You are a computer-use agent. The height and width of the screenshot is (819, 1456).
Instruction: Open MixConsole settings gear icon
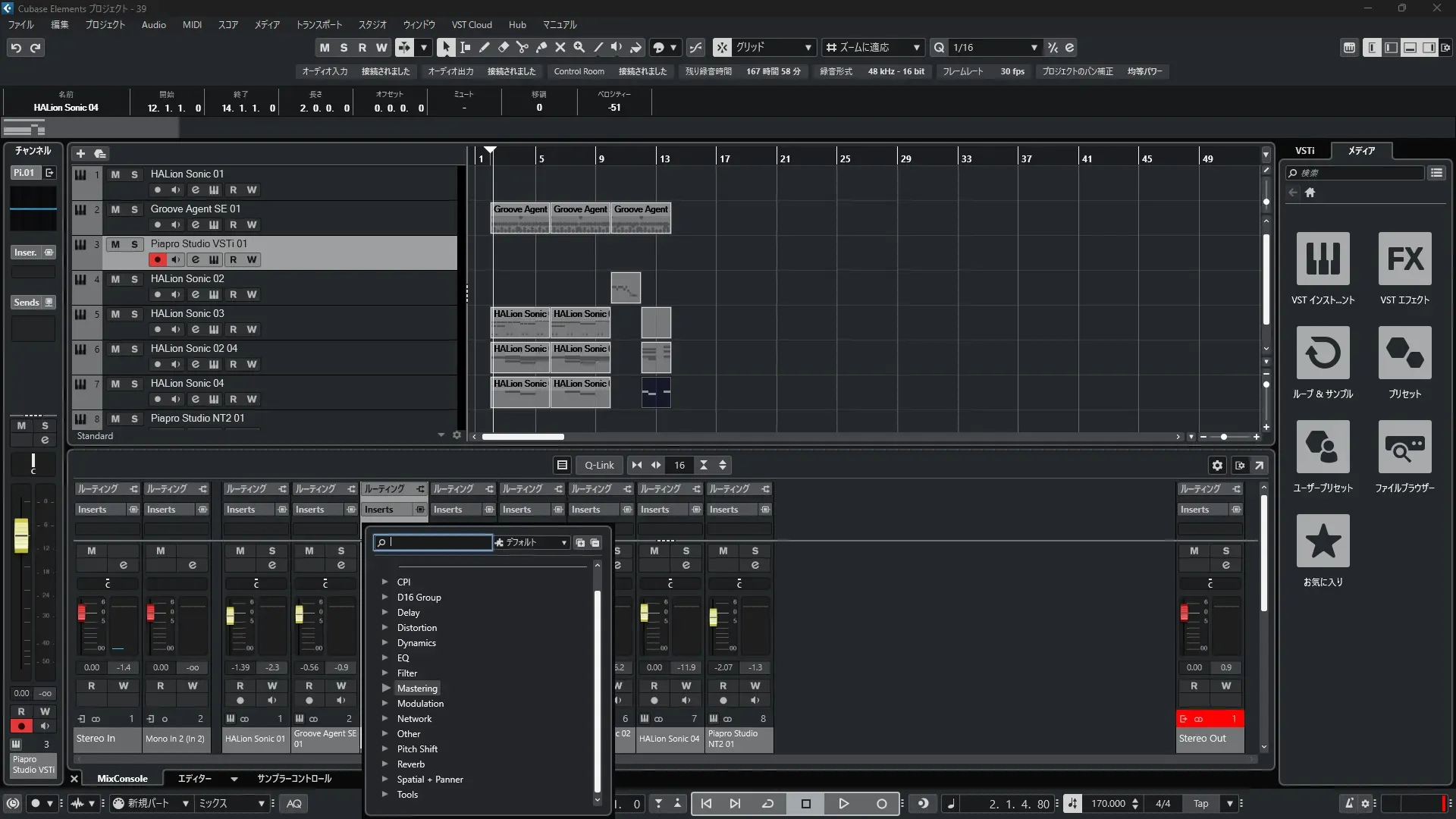click(1217, 466)
